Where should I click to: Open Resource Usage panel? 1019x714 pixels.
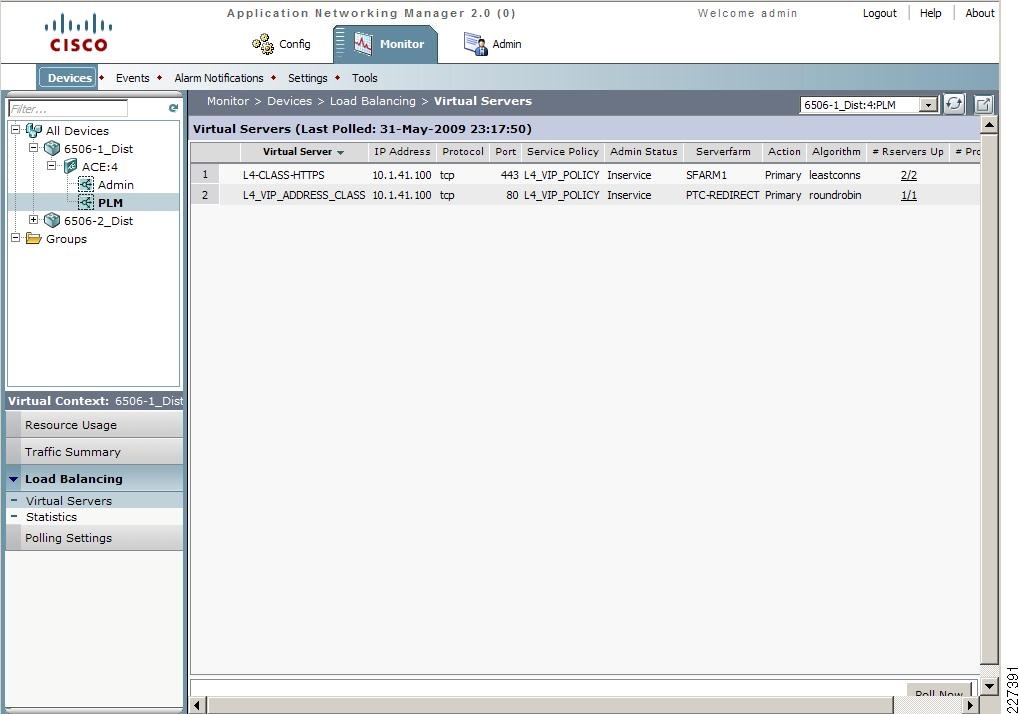pyautogui.click(x=94, y=425)
